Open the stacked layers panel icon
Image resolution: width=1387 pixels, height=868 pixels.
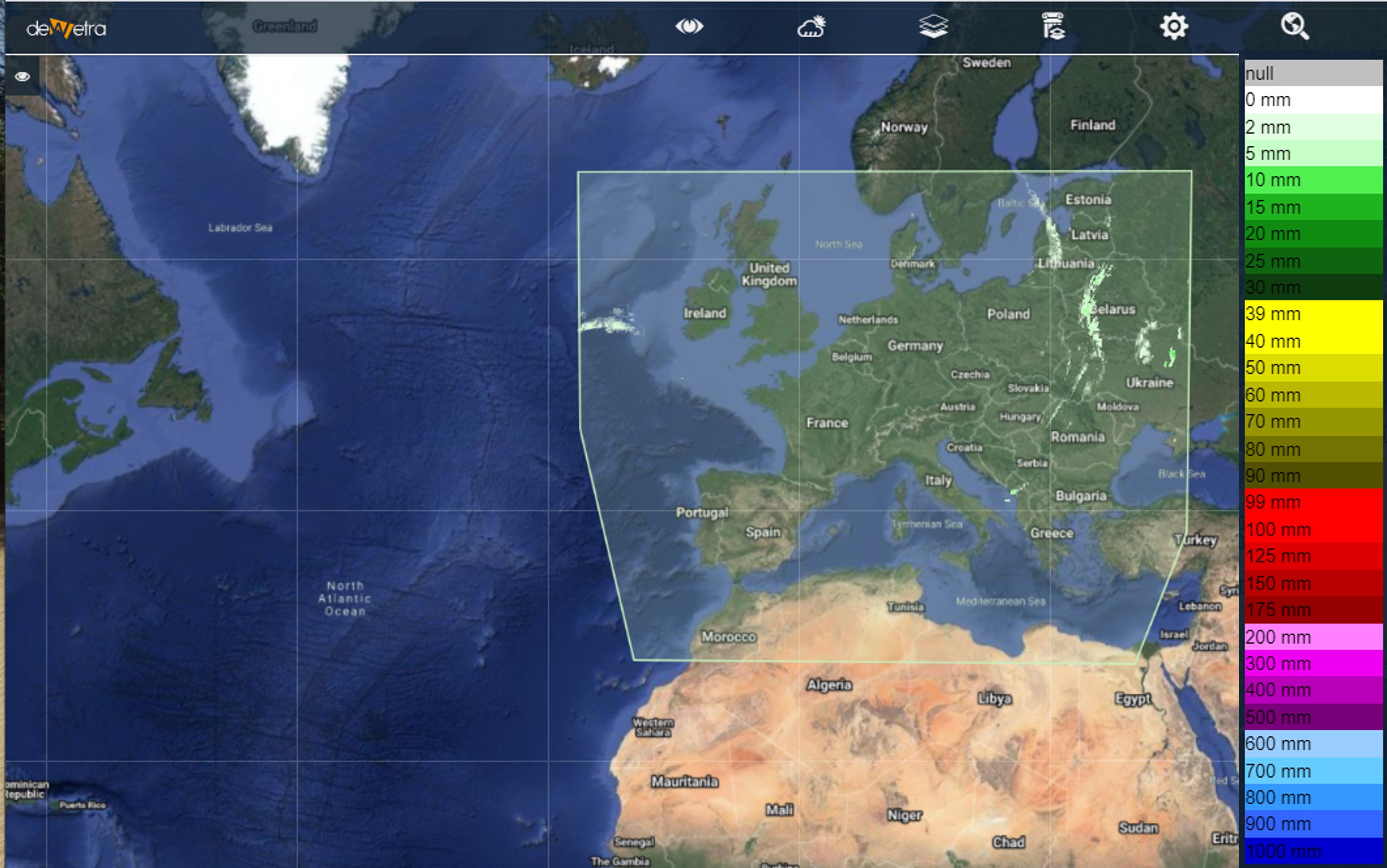[x=933, y=27]
